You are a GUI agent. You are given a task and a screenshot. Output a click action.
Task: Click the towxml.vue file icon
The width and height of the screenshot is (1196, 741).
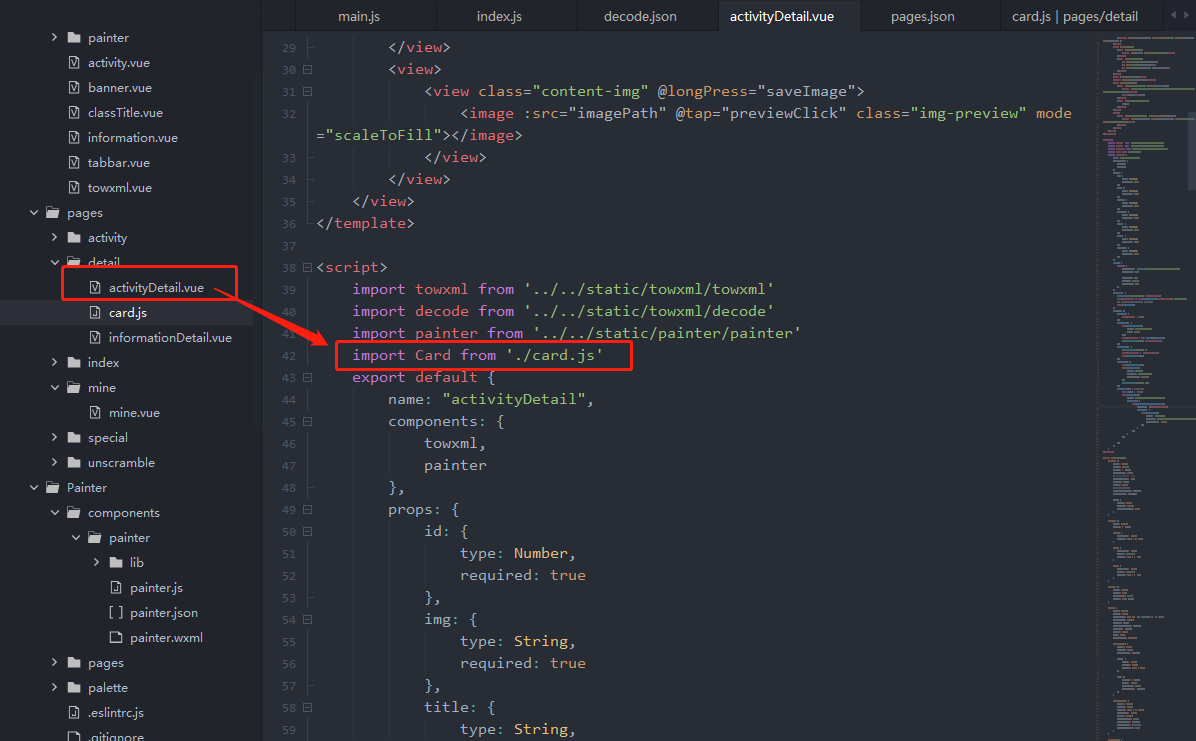click(74, 188)
